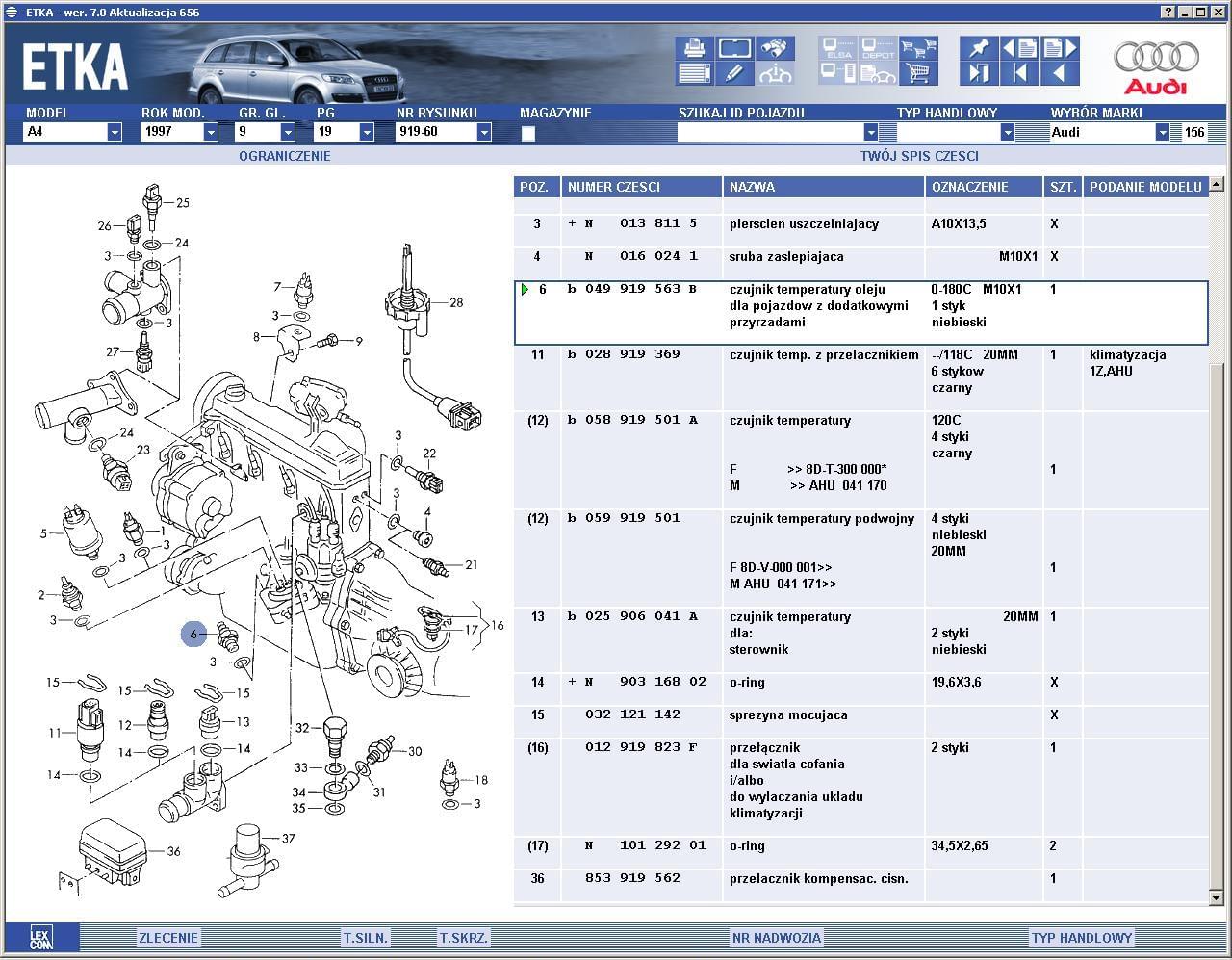Open the list view icon below printer
The width and height of the screenshot is (1232, 960).
click(694, 73)
